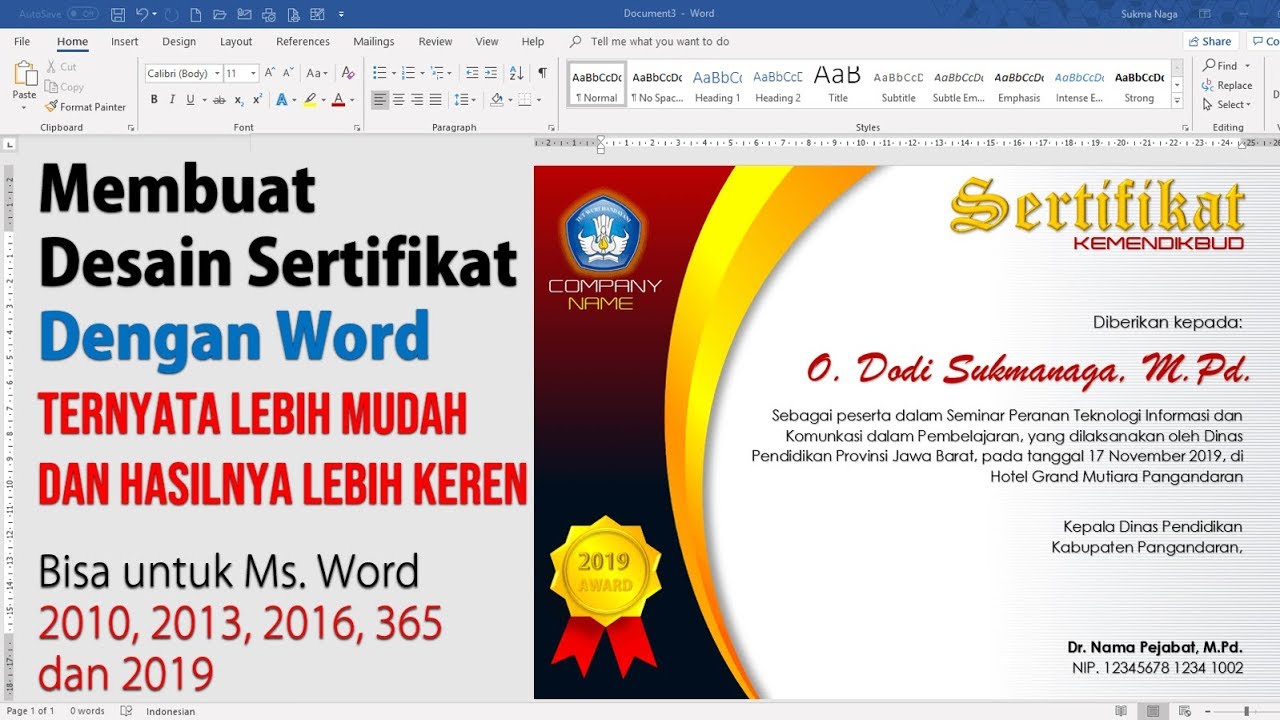1280x720 pixels.
Task: Apply superscript formatting
Action: 257,100
